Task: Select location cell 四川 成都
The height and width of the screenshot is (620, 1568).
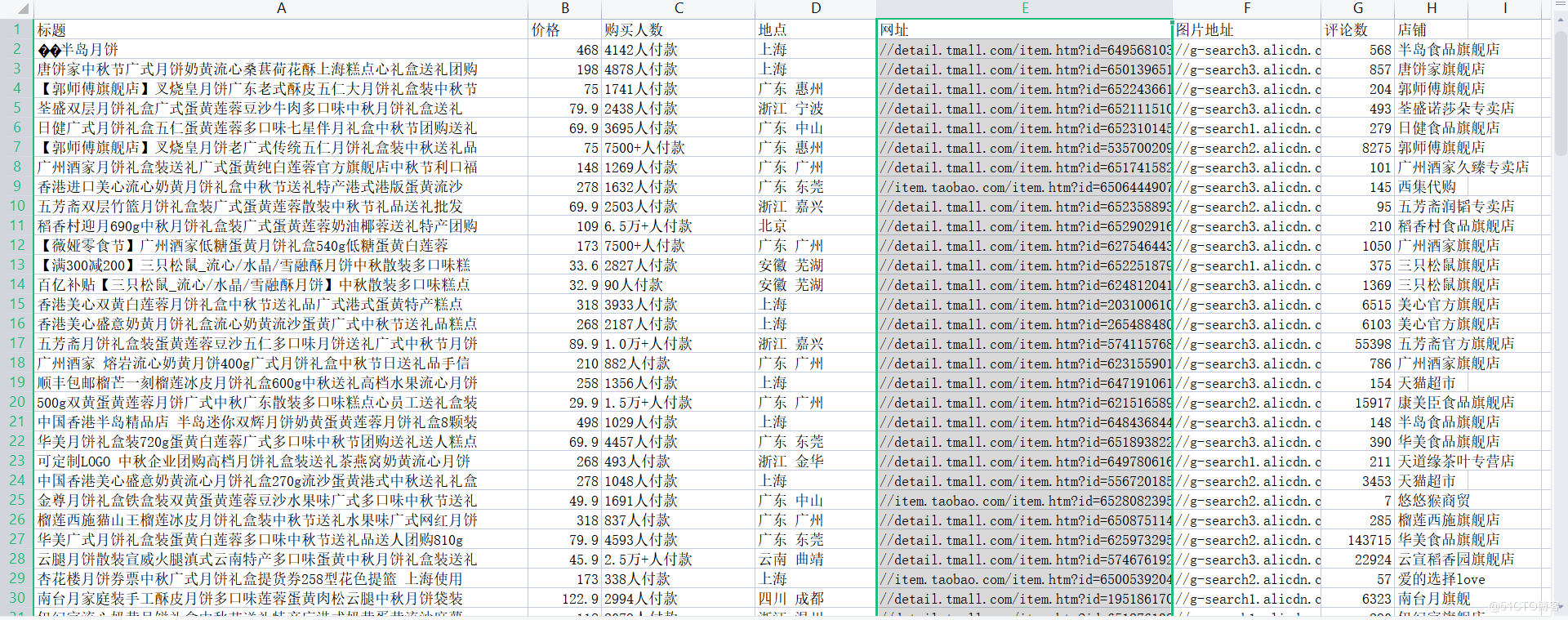Action: 816,598
